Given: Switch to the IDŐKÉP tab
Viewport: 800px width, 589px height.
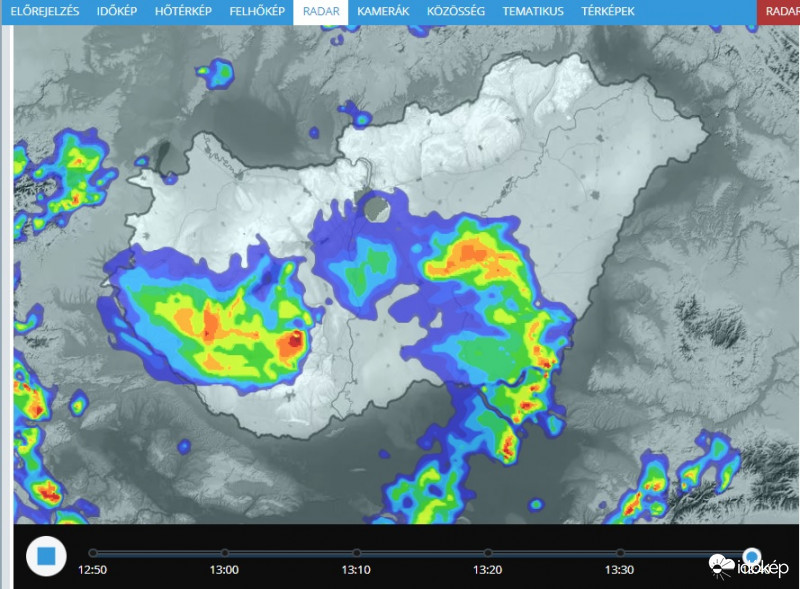Looking at the screenshot, I should 116,12.
